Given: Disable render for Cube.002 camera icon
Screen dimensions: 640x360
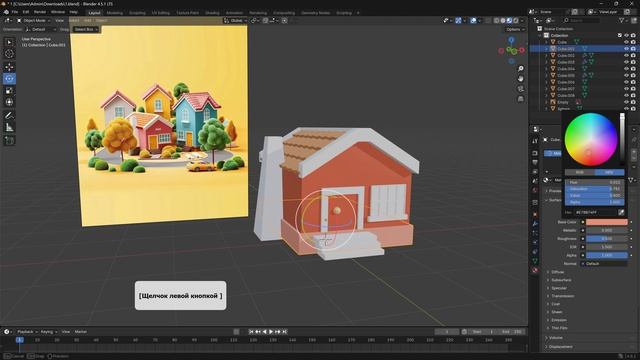Looking at the screenshot, I should pos(633,55).
